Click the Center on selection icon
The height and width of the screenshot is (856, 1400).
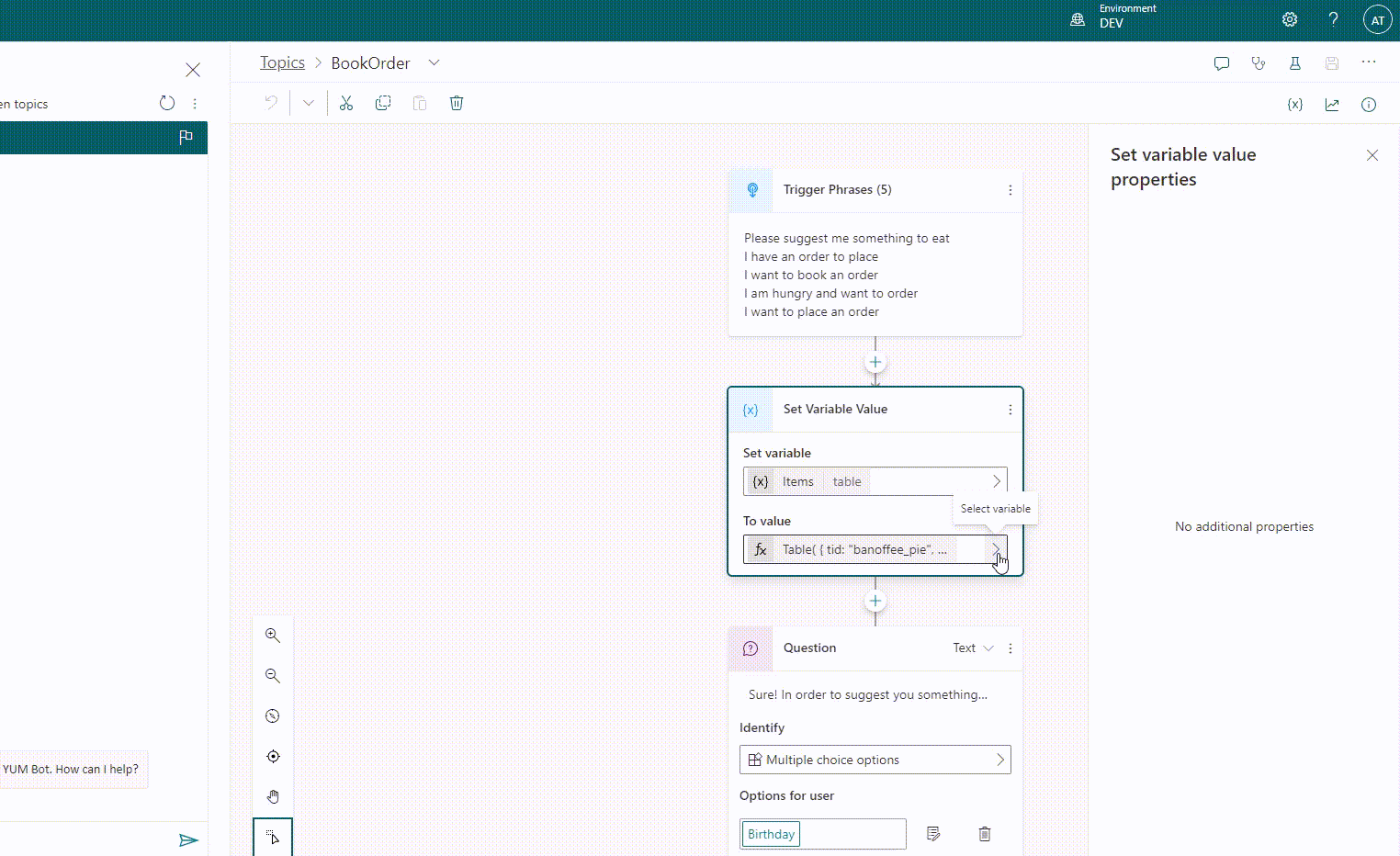272,756
